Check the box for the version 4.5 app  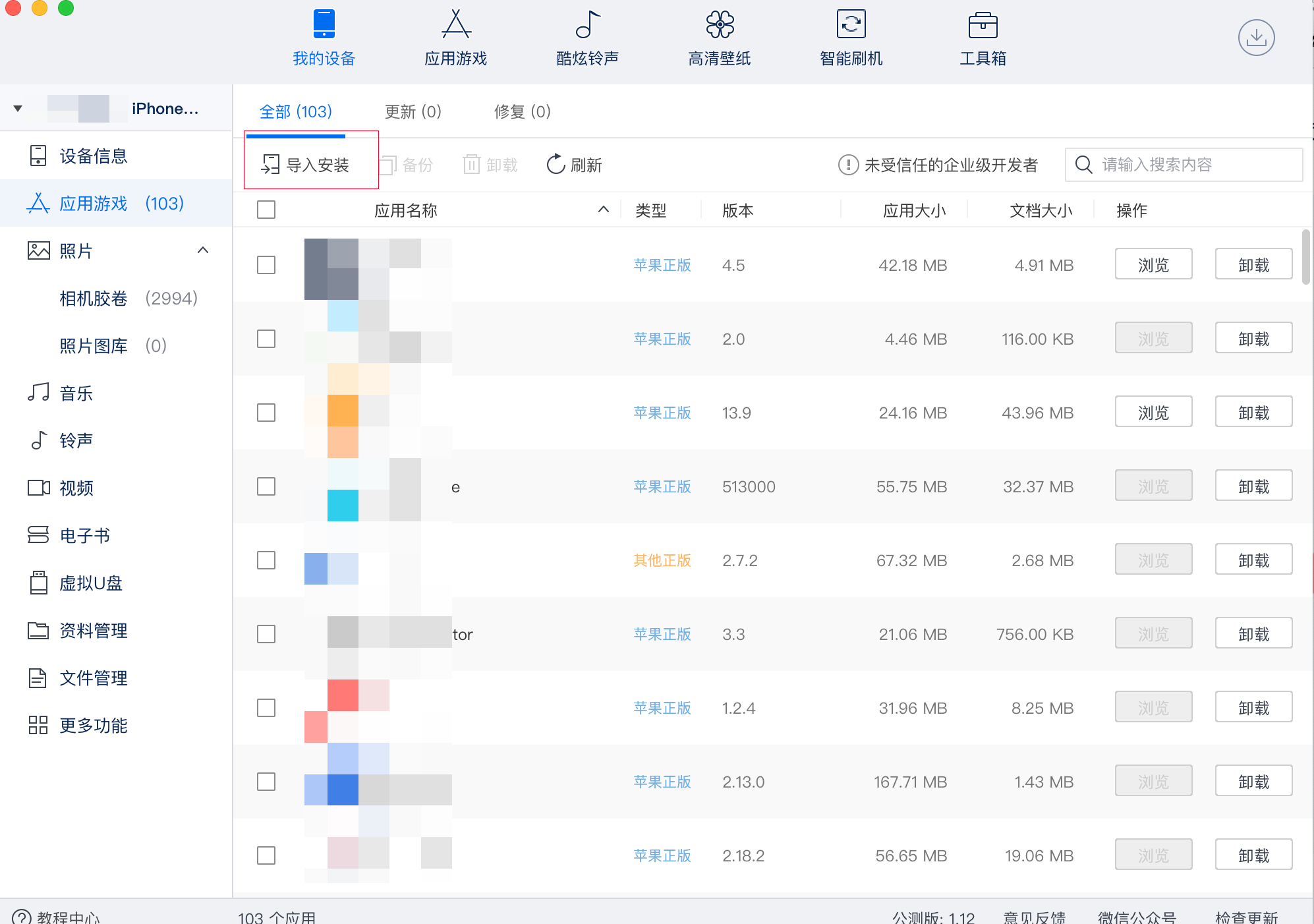[266, 265]
